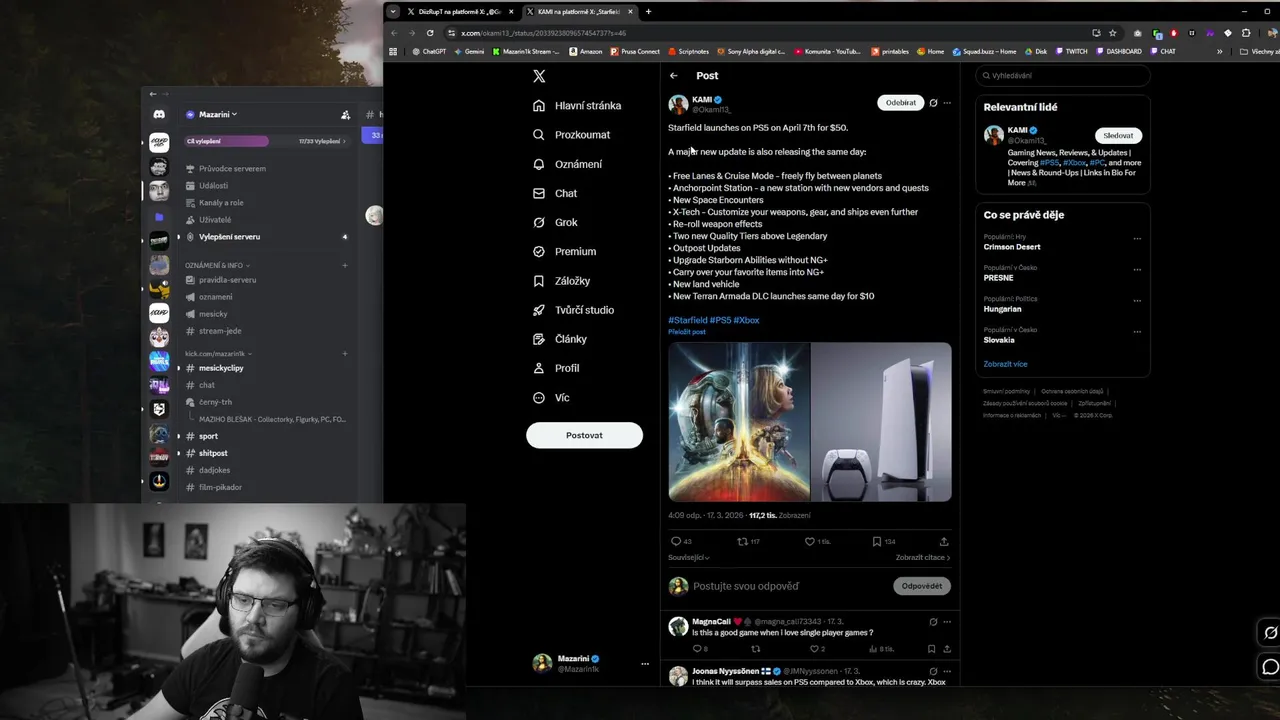Click the Postujte svou odpověď reply field

746,586
